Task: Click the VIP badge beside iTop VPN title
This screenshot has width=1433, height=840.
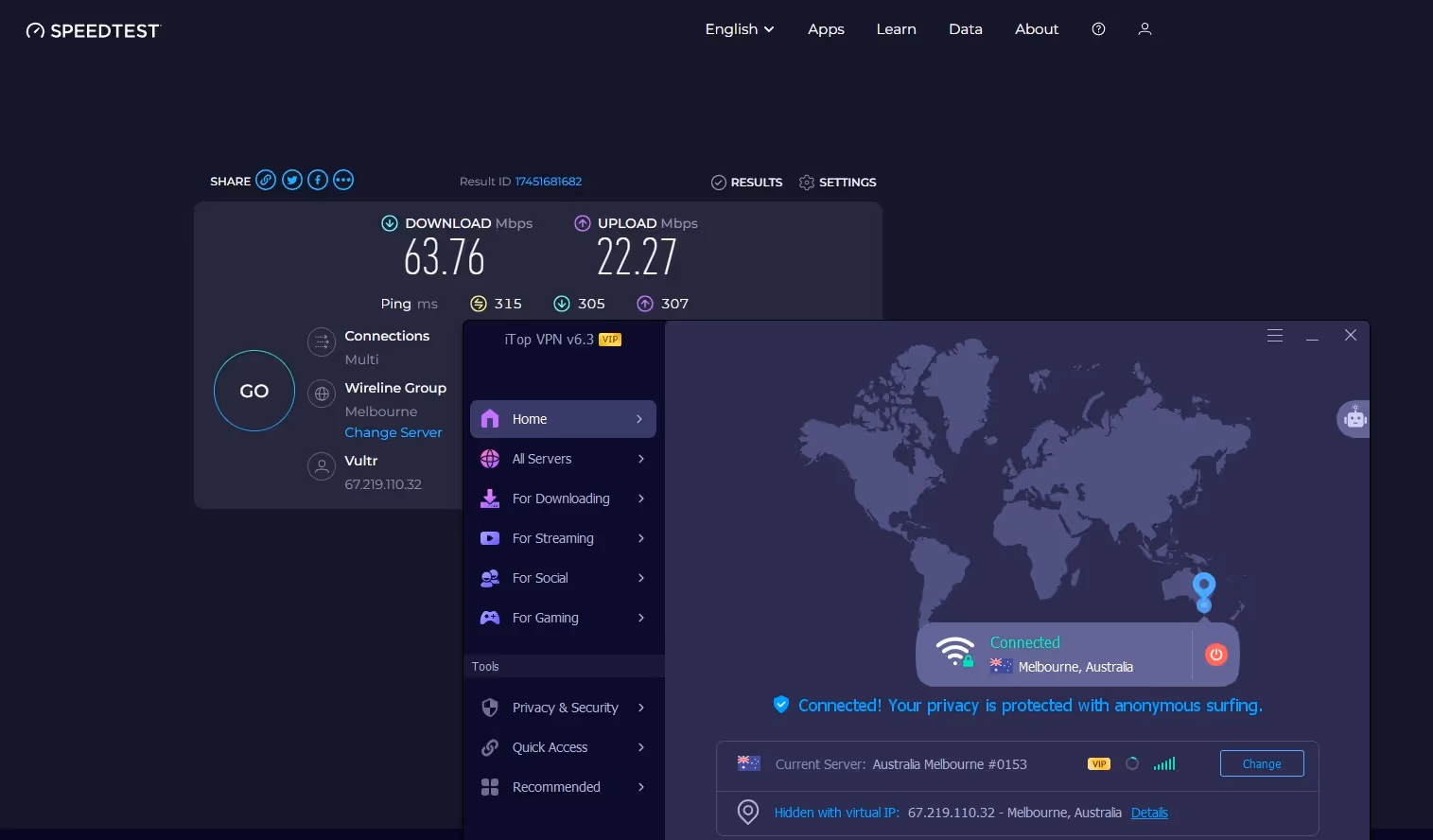Action: (x=610, y=340)
